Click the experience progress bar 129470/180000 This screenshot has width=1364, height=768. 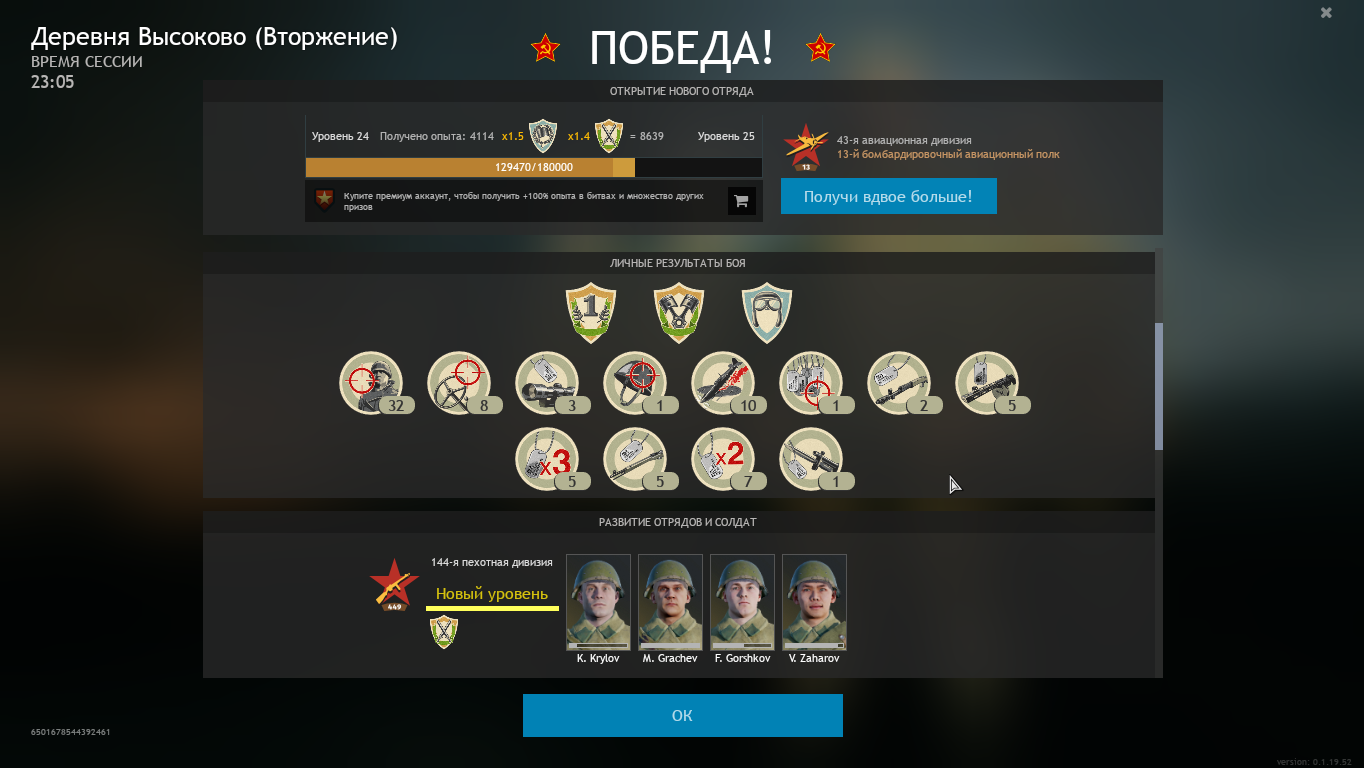coord(534,167)
